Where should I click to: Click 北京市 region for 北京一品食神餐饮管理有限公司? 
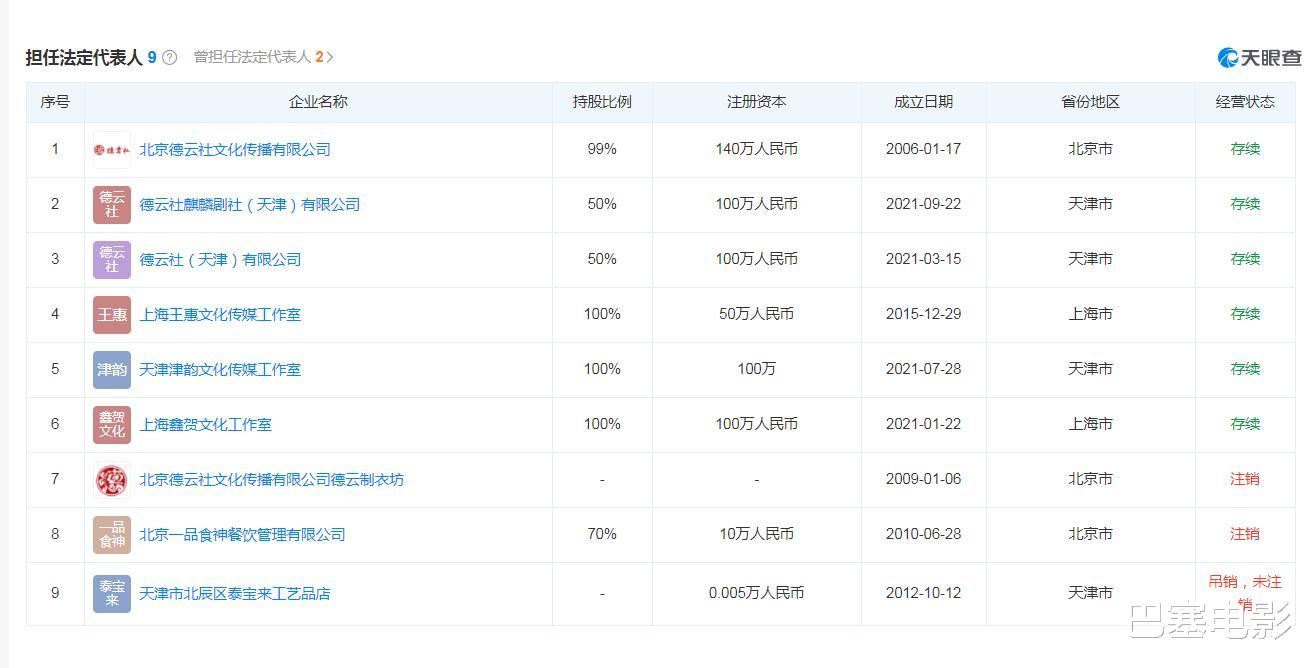[x=1091, y=534]
